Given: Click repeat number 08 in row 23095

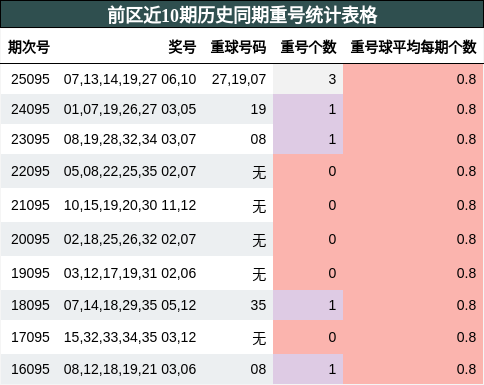Looking at the screenshot, I should (x=258, y=139).
